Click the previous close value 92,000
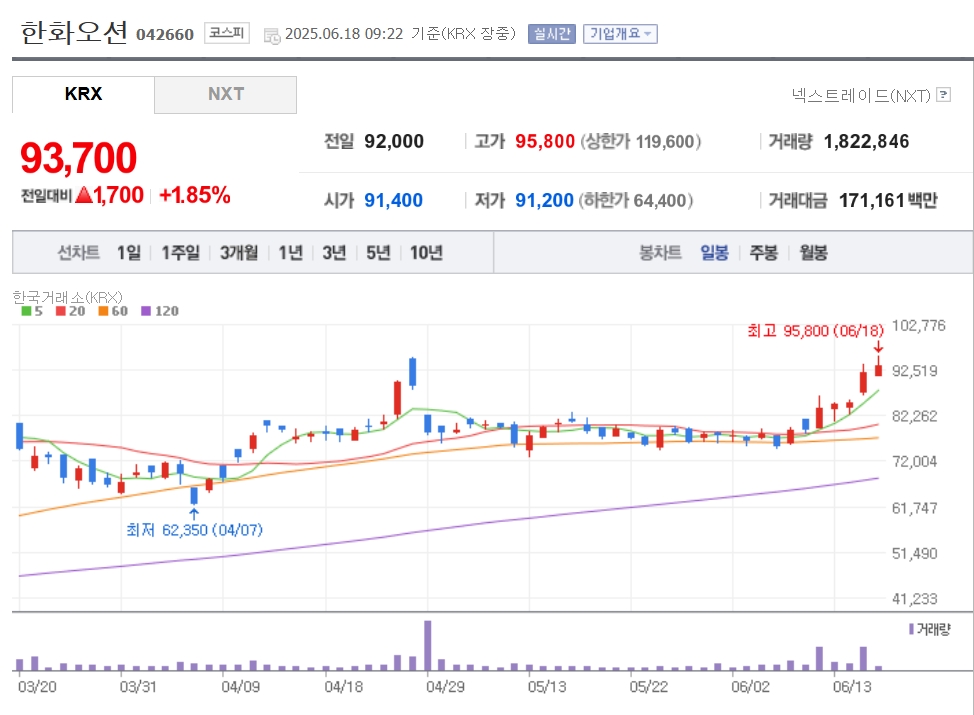Image resolution: width=974 pixels, height=715 pixels. pyautogui.click(x=394, y=142)
